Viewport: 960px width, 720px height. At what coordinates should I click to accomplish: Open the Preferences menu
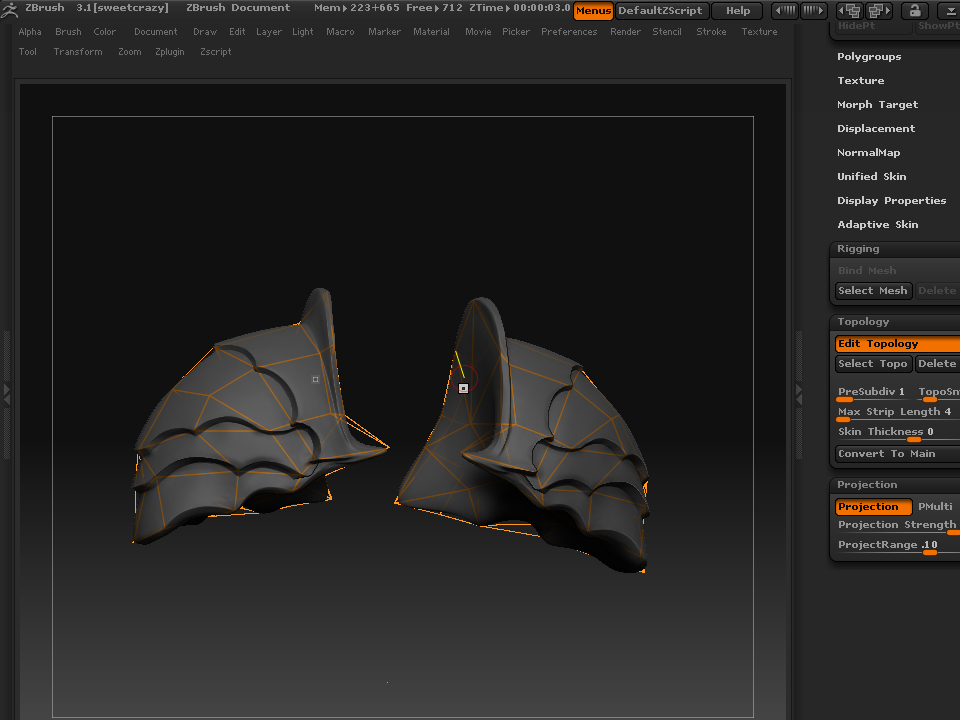coord(569,32)
